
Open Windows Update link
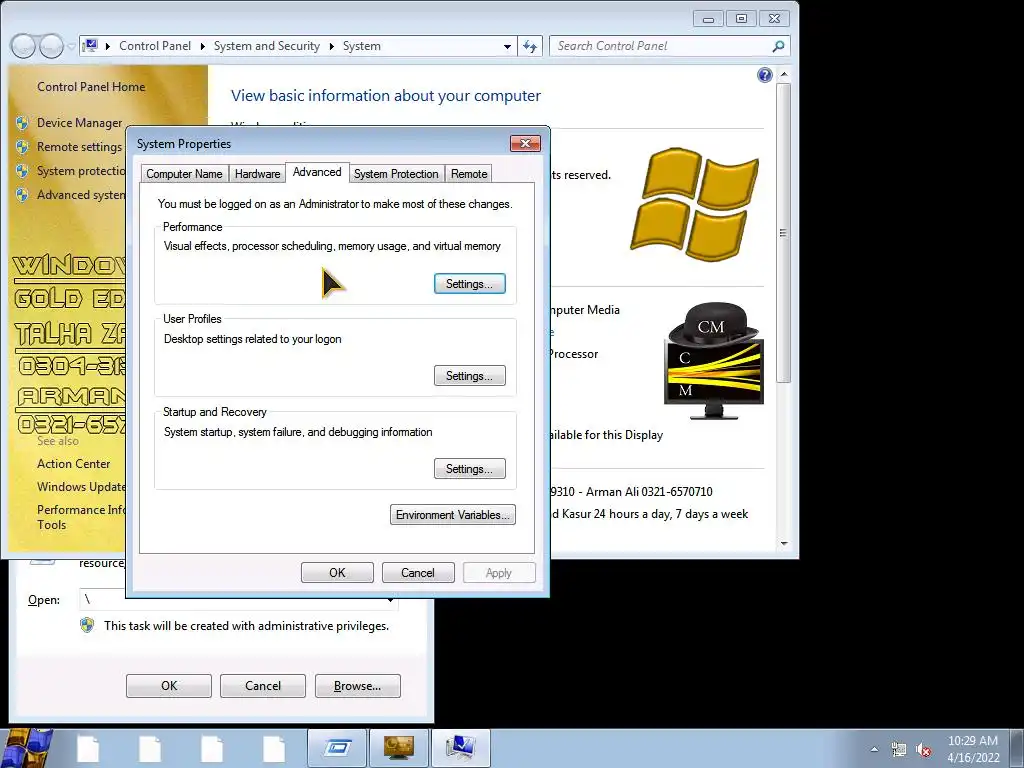(x=81, y=487)
